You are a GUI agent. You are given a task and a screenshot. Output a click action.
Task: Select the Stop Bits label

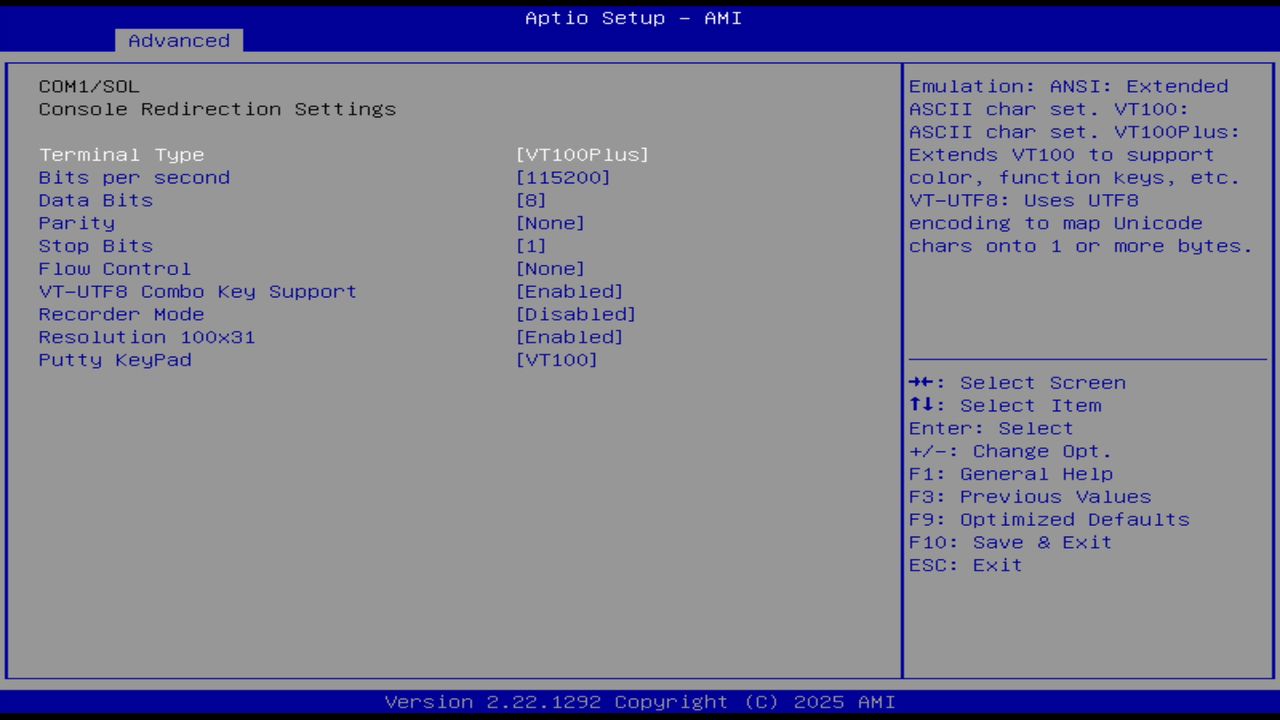(96, 246)
